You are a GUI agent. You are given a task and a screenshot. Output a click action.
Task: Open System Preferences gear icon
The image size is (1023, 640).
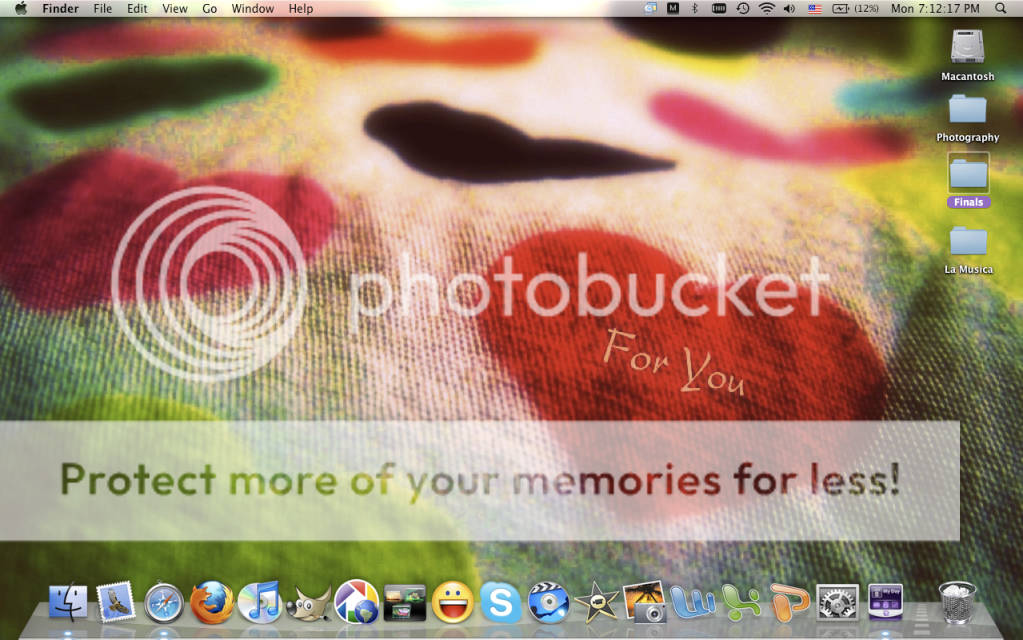(837, 602)
